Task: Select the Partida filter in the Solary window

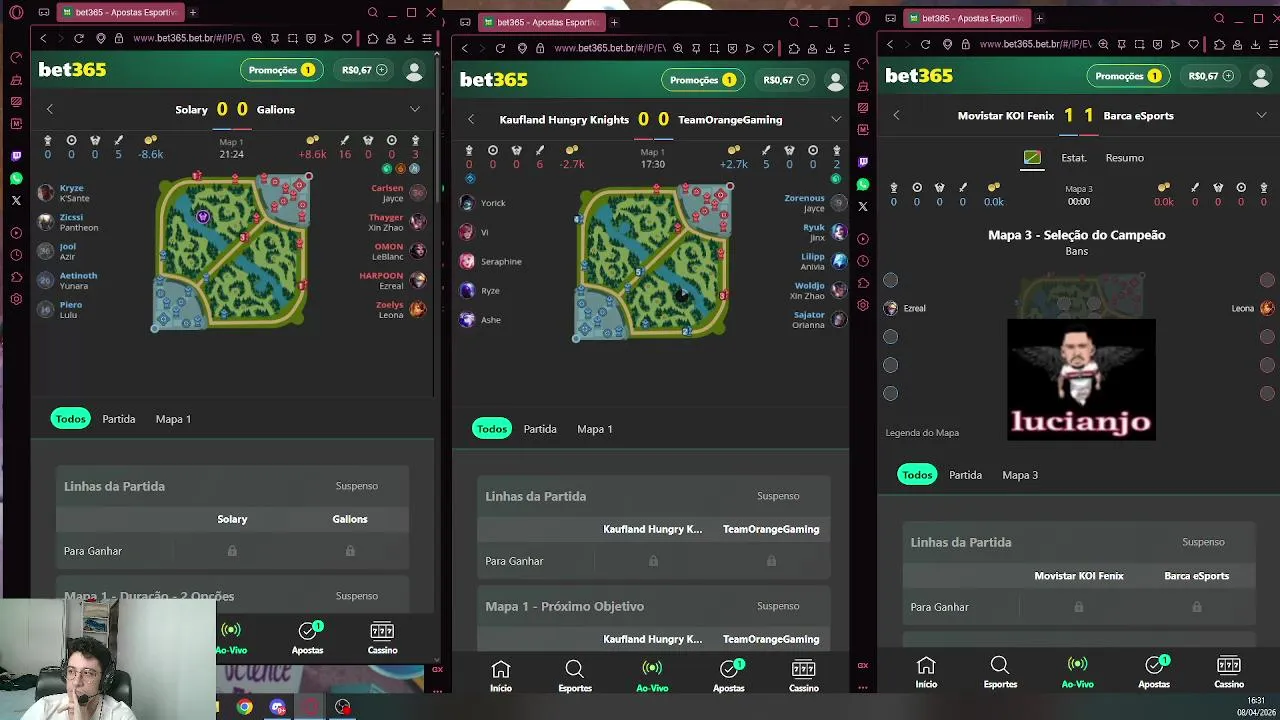Action: tap(119, 419)
